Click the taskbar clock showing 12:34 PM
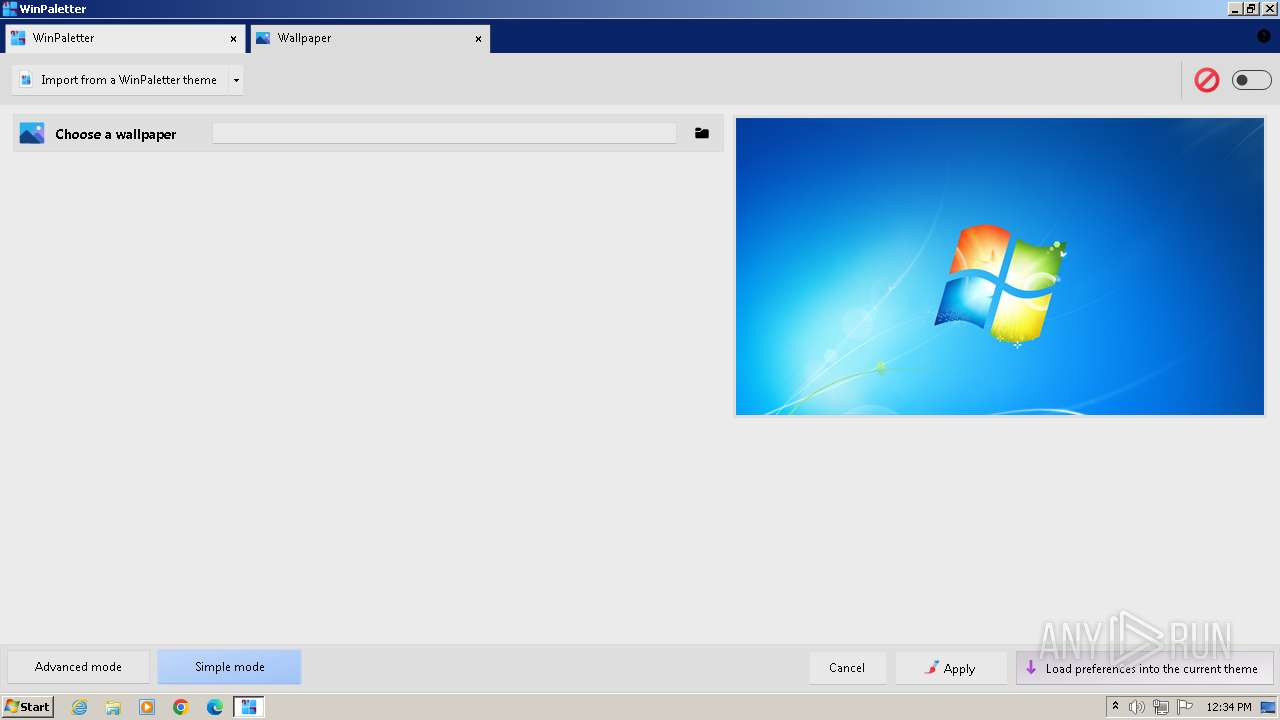1280x720 pixels. click(1229, 707)
